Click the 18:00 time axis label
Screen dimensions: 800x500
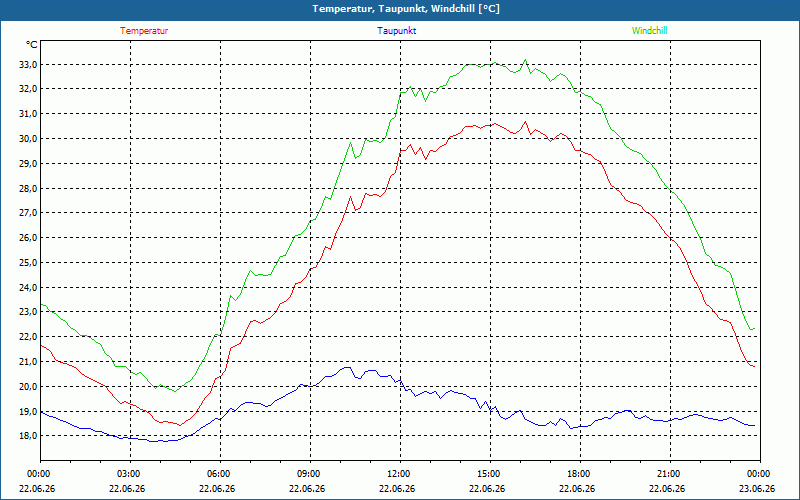click(579, 474)
